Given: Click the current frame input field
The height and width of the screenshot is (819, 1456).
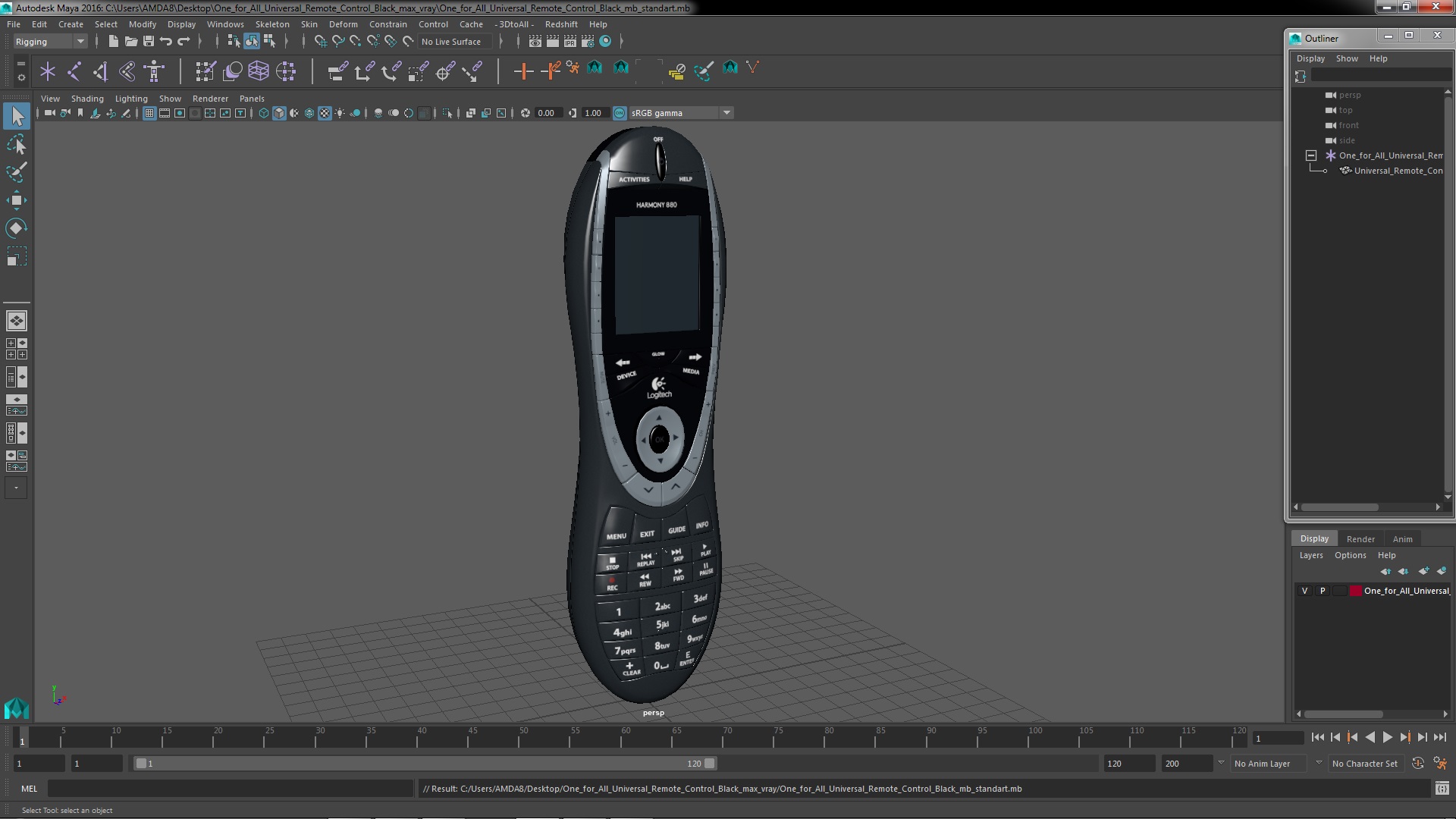Looking at the screenshot, I should pos(1278,738).
